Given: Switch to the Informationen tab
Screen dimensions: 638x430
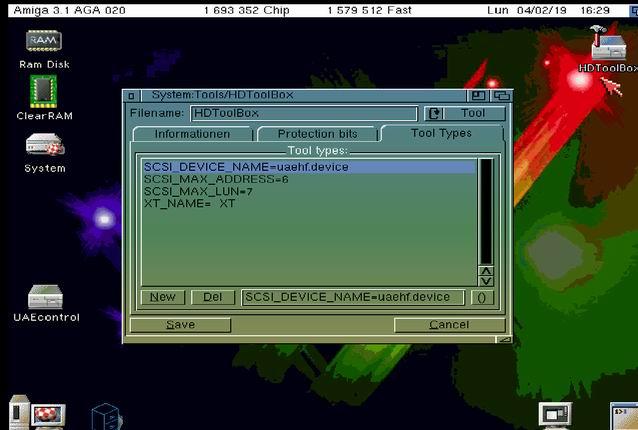Looking at the screenshot, I should tap(192, 134).
